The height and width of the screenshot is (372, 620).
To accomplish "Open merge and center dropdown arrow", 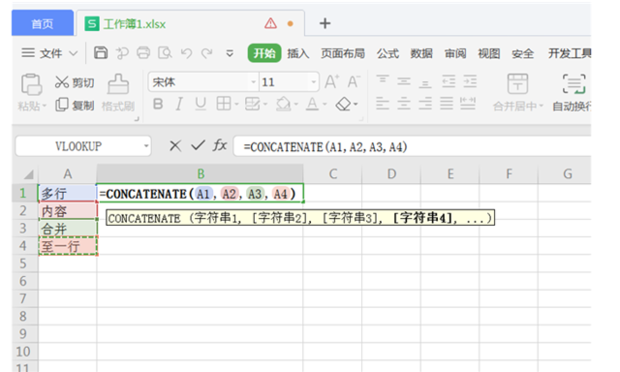I will pyautogui.click(x=541, y=106).
